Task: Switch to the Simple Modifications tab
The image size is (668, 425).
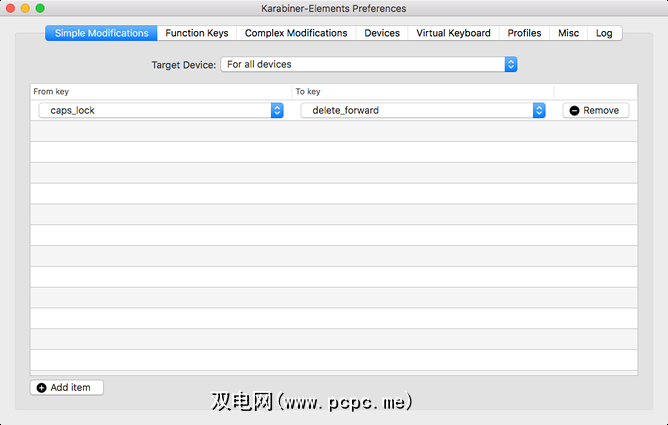Action: (x=101, y=33)
